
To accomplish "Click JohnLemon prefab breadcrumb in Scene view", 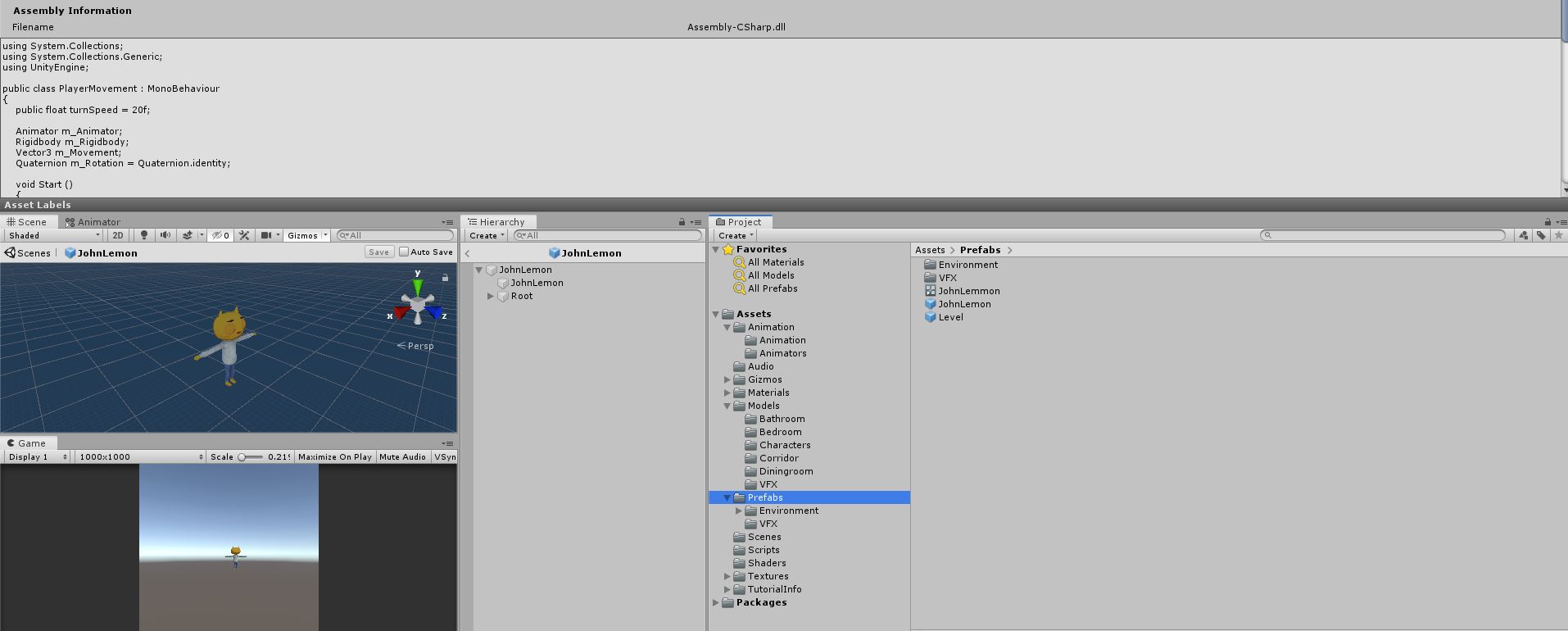I will click(x=101, y=253).
